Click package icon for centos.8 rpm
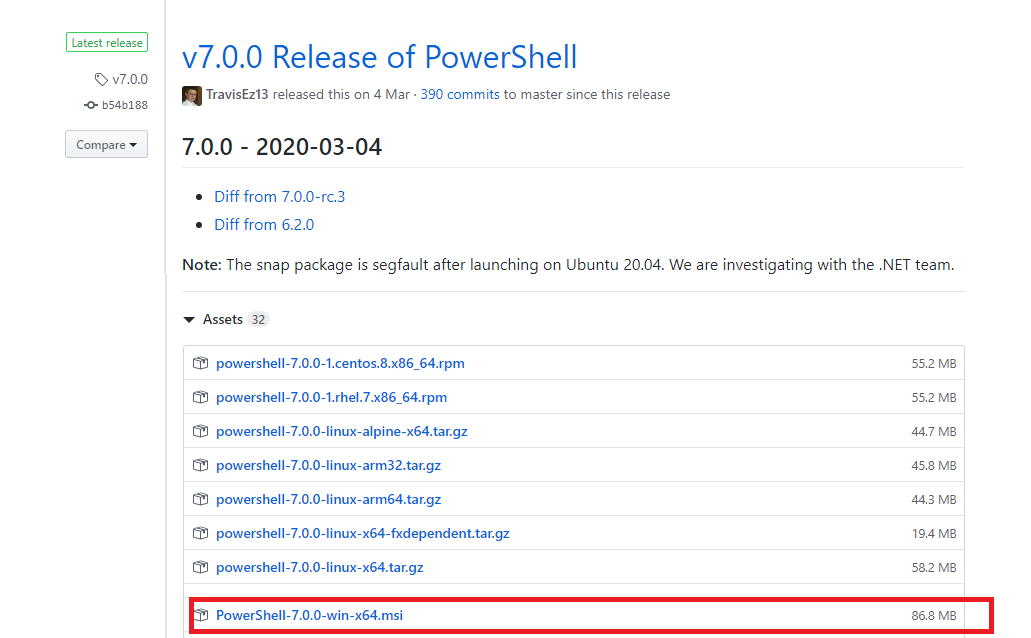This screenshot has height=638, width=1031. pos(200,363)
